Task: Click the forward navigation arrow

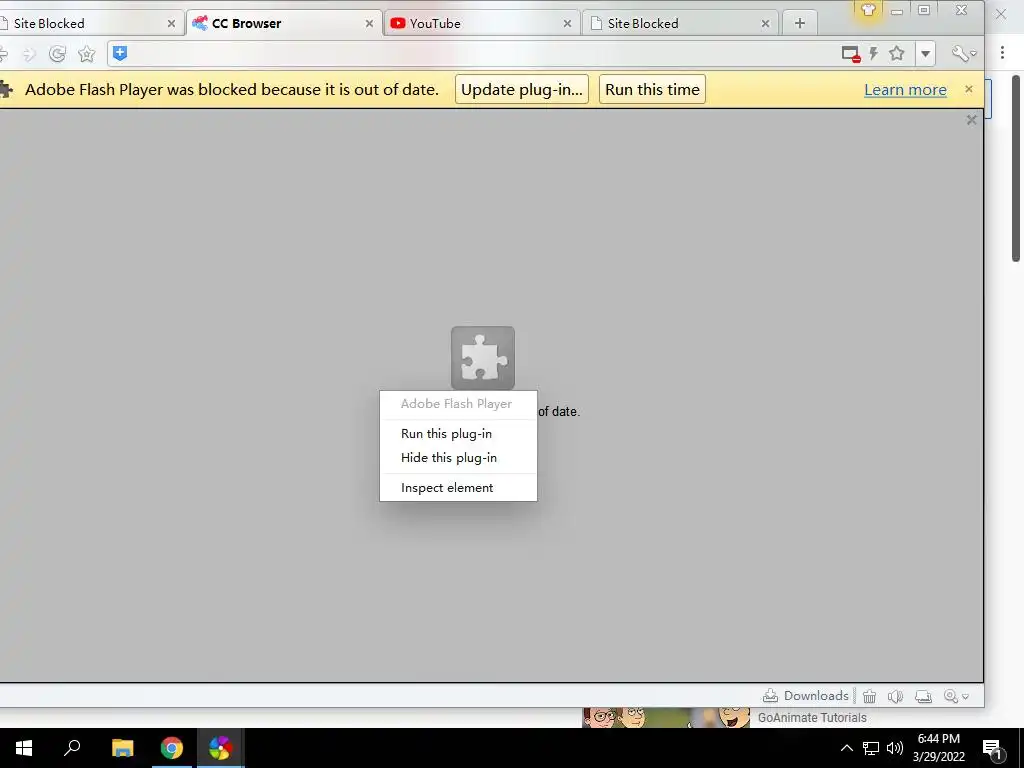Action: [29, 54]
